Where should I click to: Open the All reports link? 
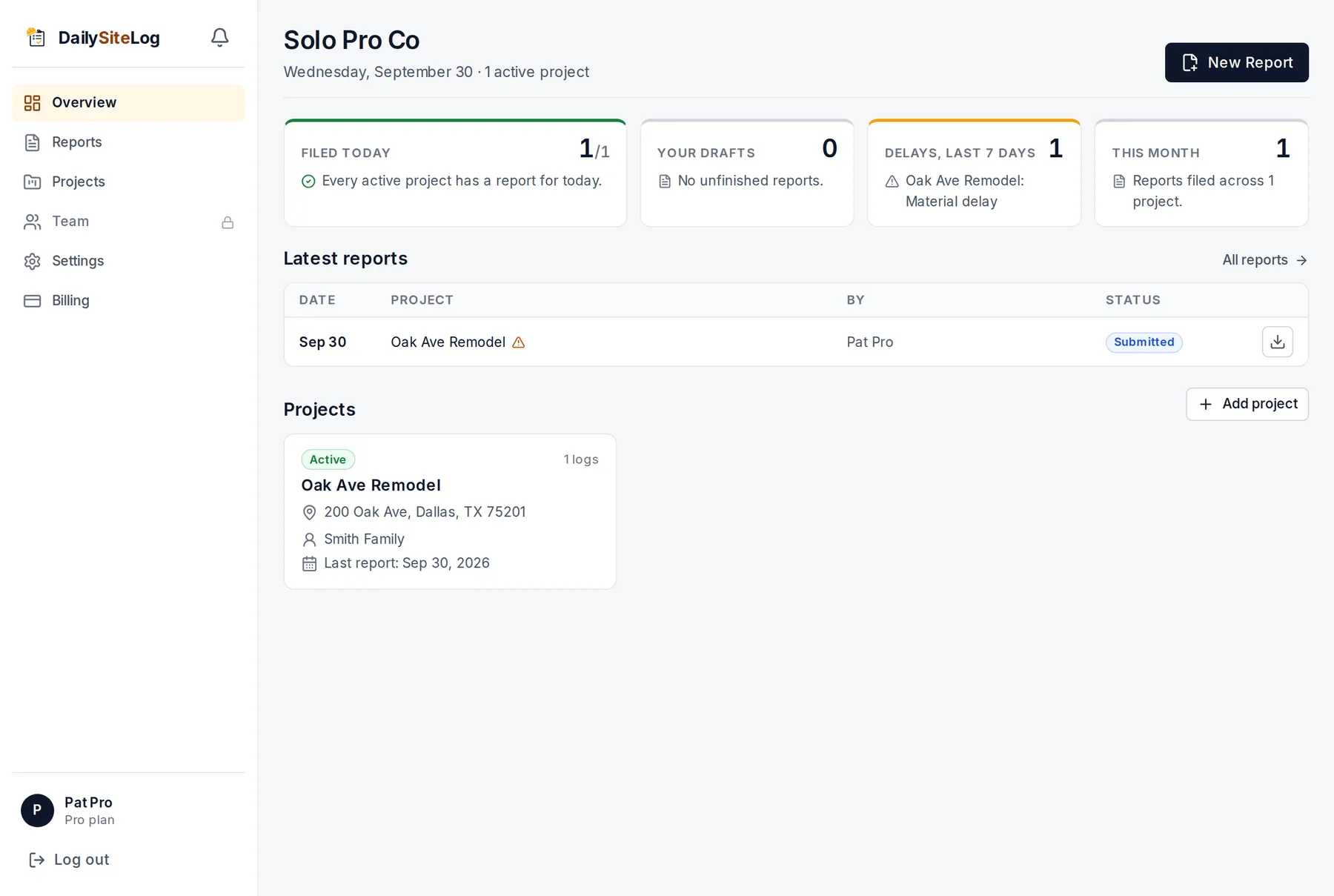pos(1264,260)
